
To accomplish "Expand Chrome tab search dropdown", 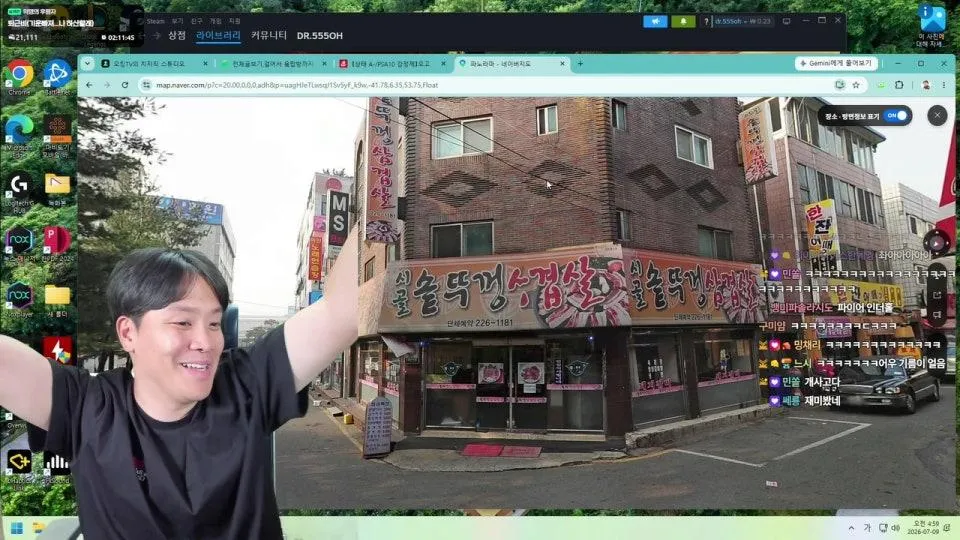I will click(x=88, y=63).
